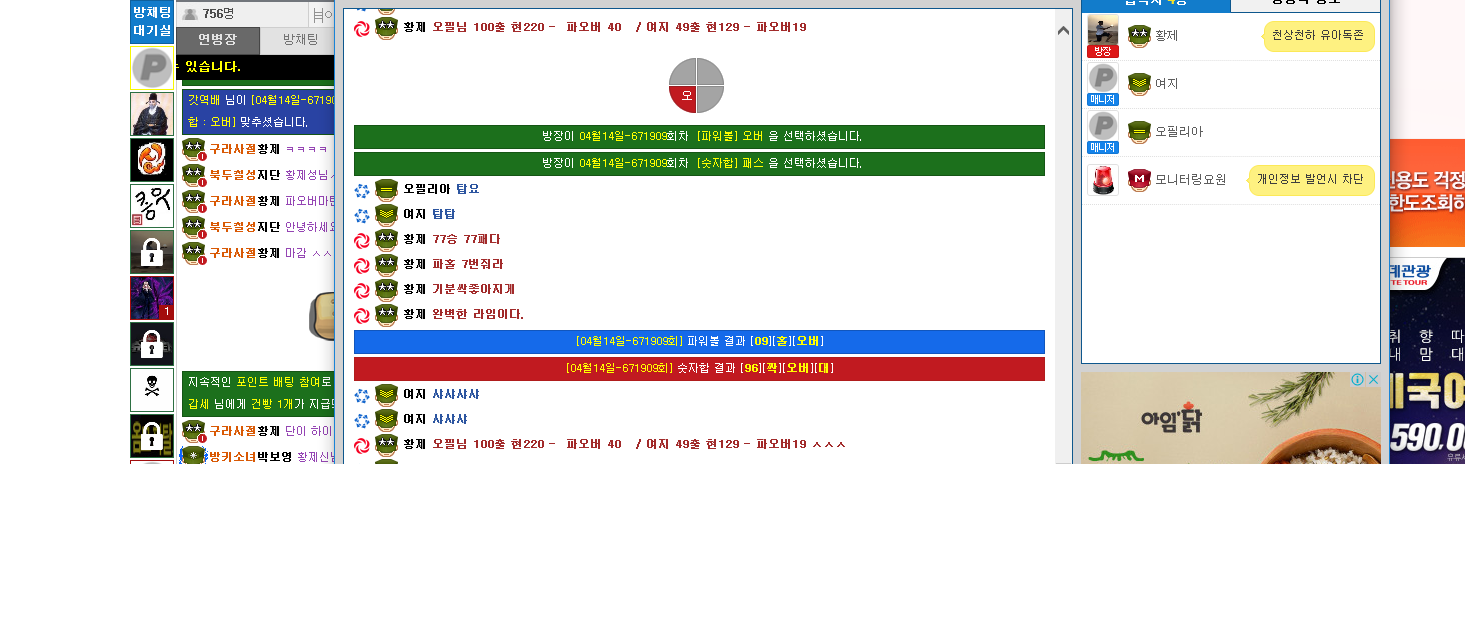Viewport: 1465px width, 630px height.
Task: Open the 아임닭 advertisement banner
Action: (x=1231, y=419)
